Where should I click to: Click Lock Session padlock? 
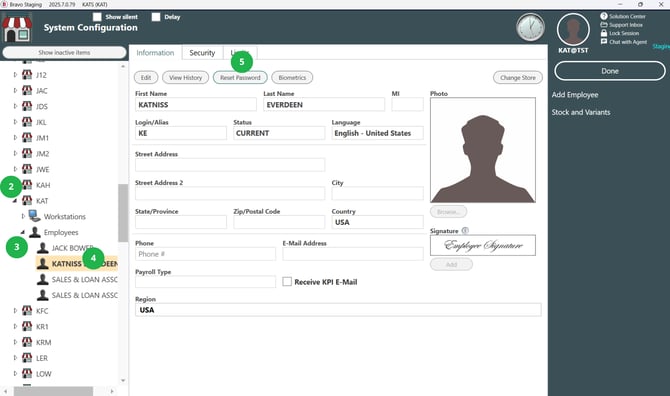pos(604,33)
